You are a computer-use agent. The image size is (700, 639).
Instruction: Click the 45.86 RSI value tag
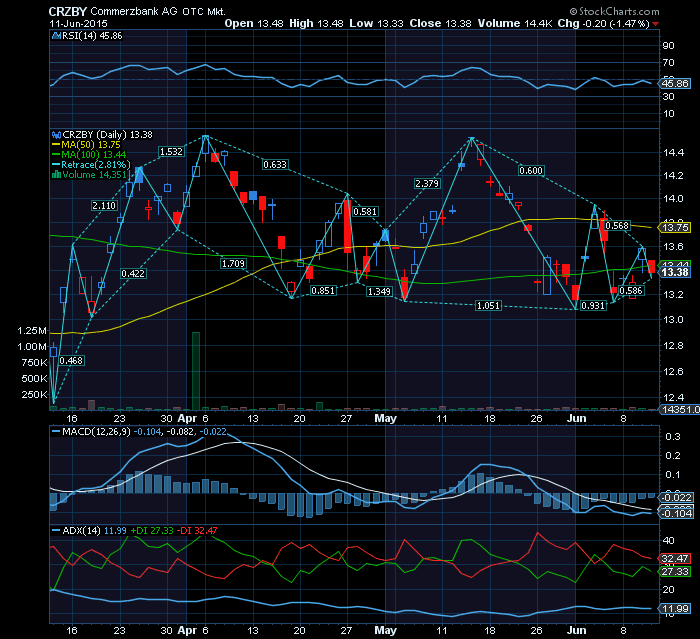coord(675,84)
